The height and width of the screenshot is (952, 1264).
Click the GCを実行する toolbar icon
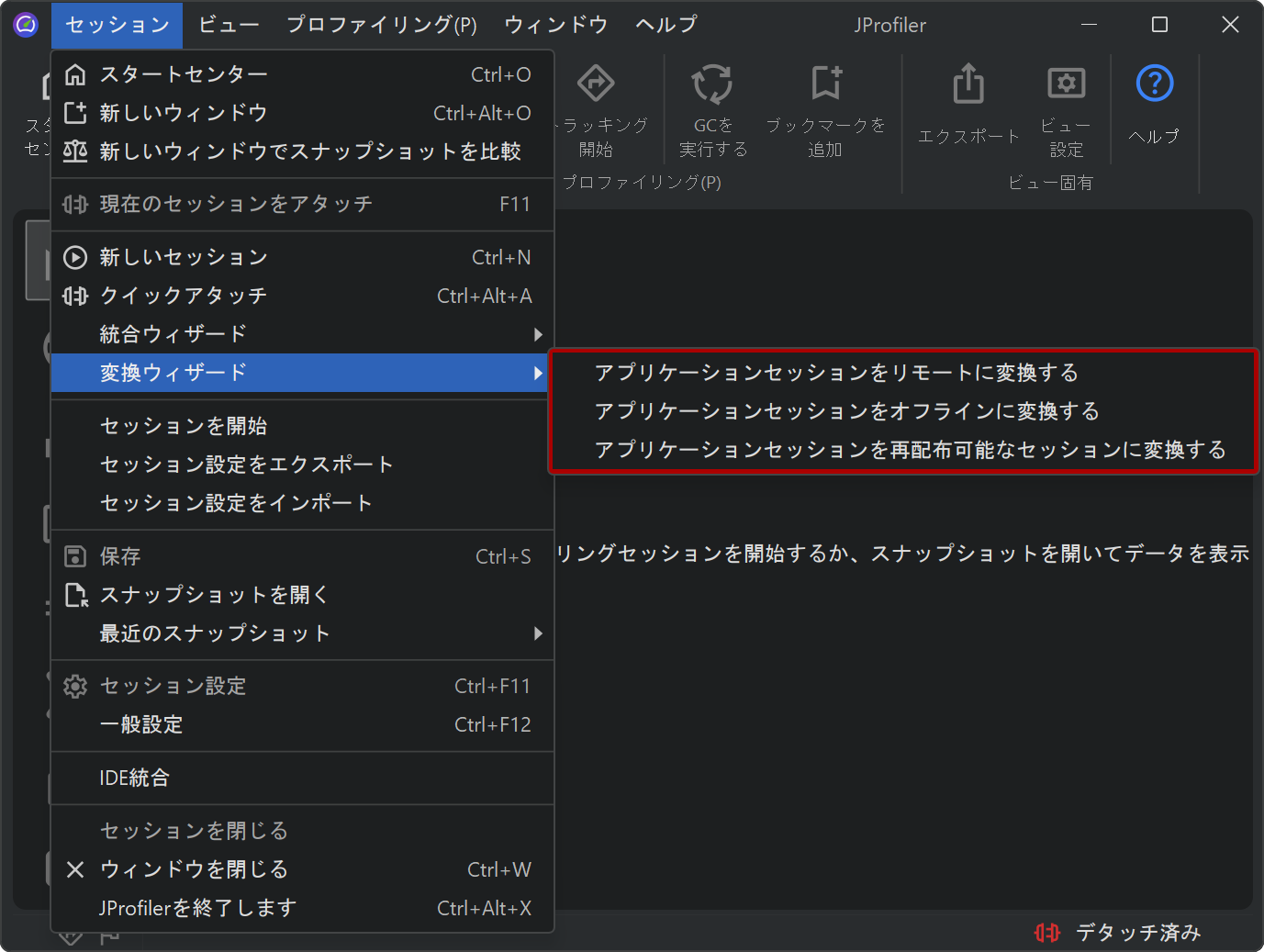pyautogui.click(x=712, y=84)
